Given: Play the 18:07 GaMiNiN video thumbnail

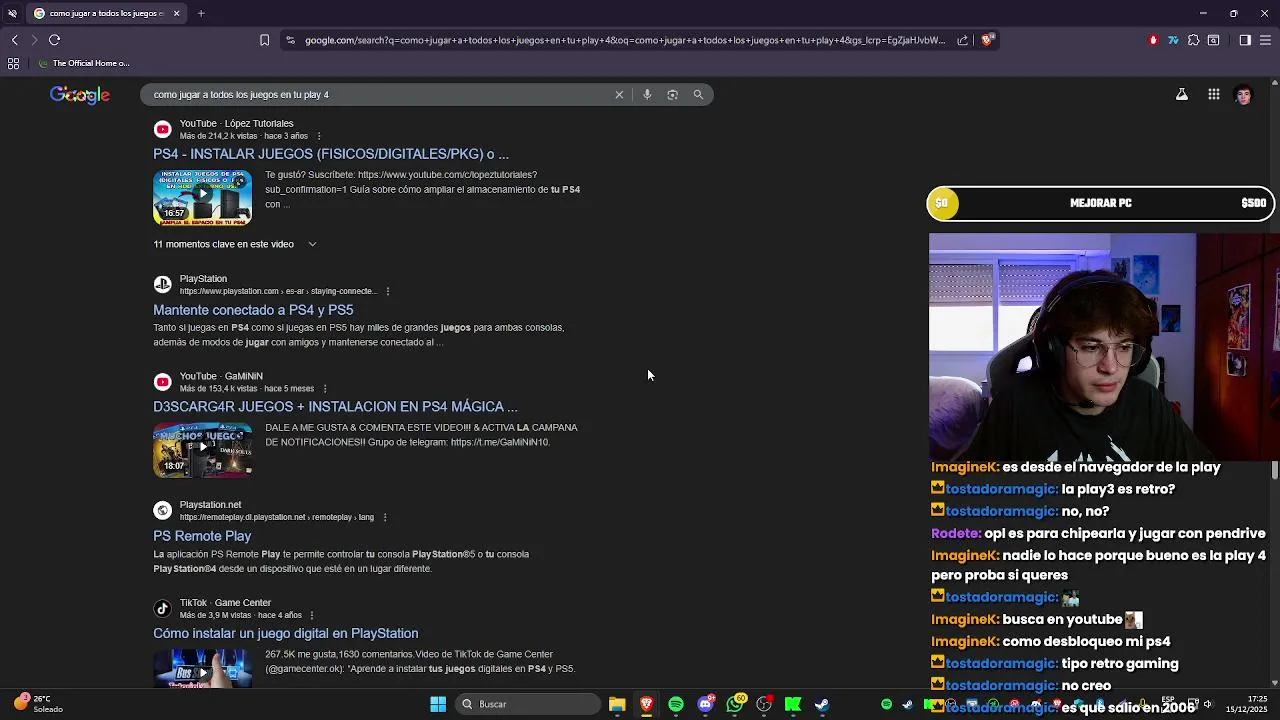Looking at the screenshot, I should [202, 450].
